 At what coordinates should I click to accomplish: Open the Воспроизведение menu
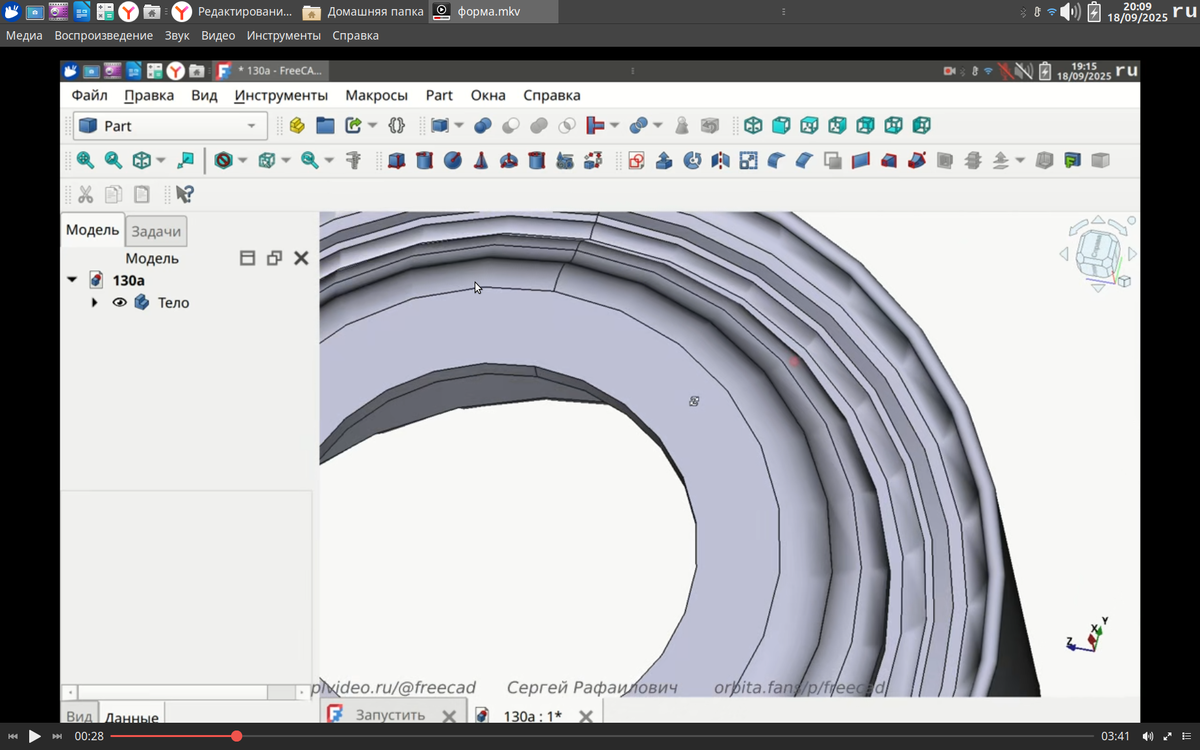pyautogui.click(x=103, y=35)
